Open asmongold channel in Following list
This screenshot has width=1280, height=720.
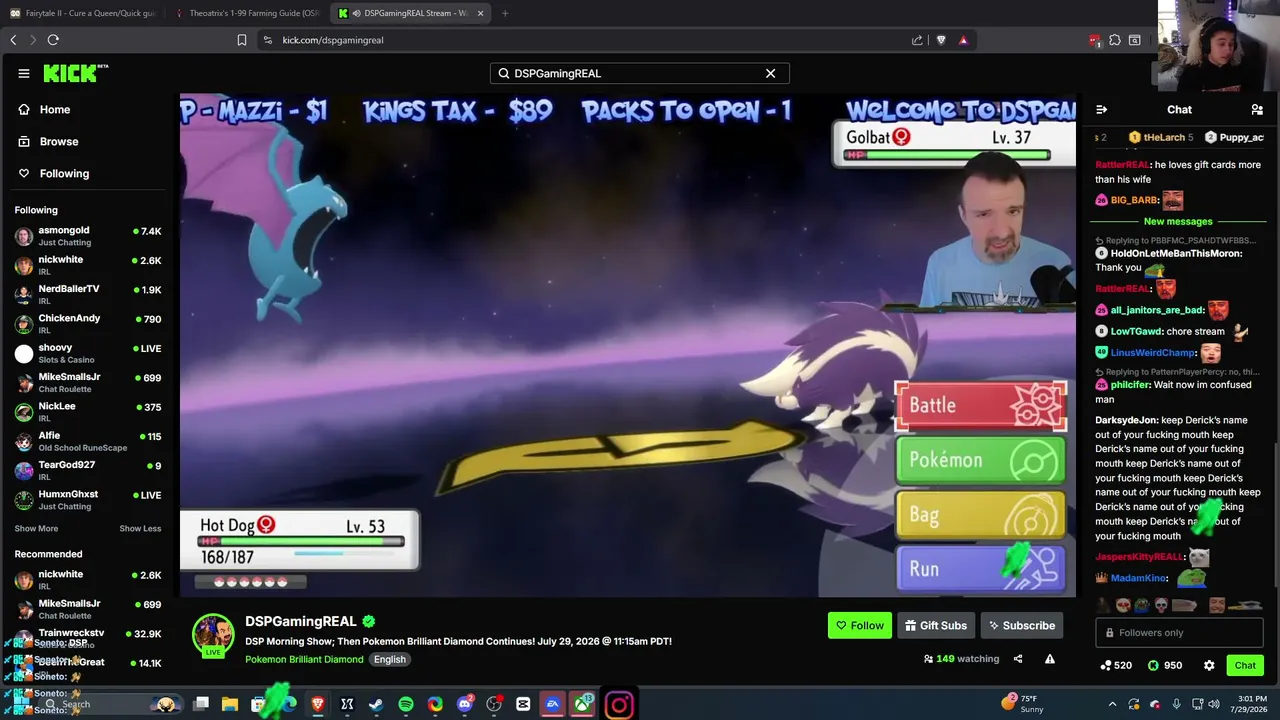[x=88, y=236]
